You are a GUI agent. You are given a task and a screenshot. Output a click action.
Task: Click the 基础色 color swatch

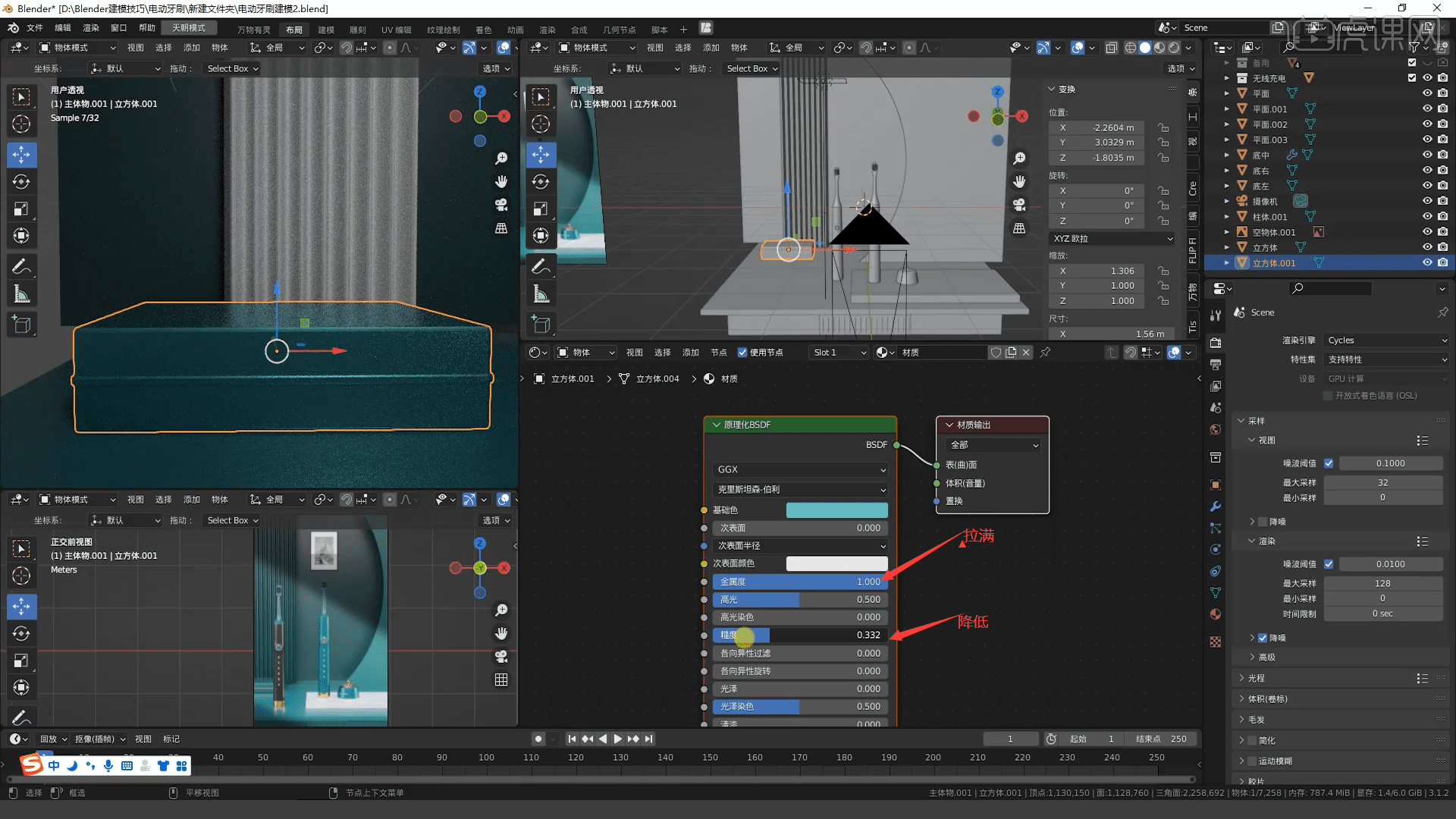836,510
